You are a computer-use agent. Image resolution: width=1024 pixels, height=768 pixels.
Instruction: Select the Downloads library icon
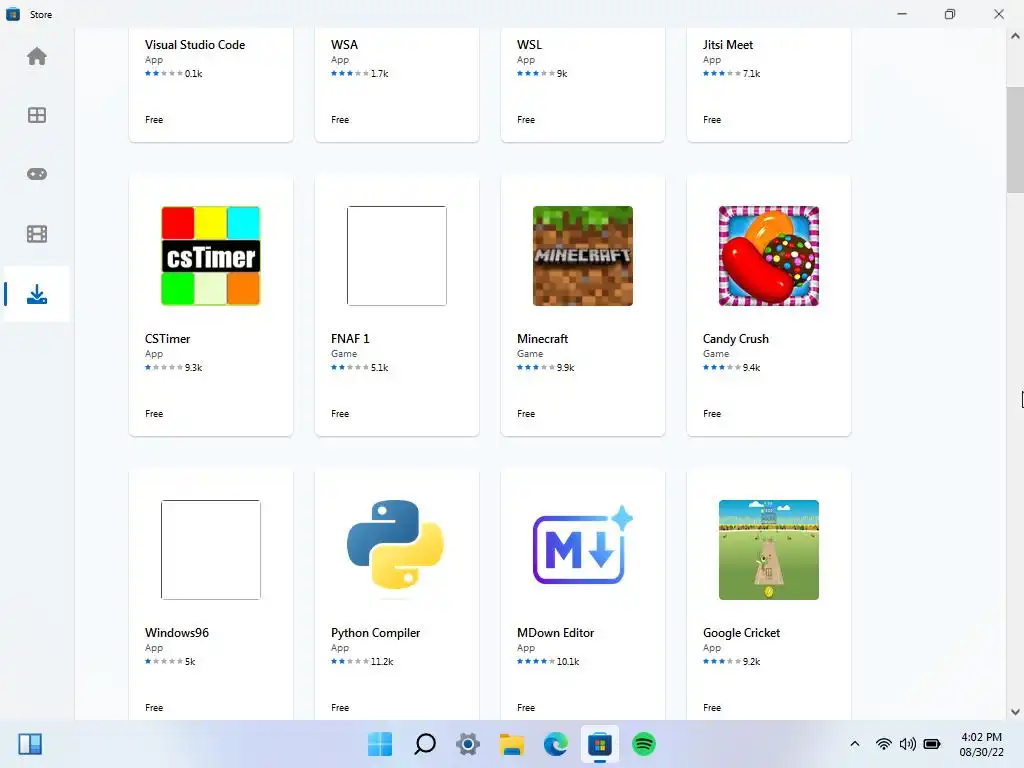point(37,294)
